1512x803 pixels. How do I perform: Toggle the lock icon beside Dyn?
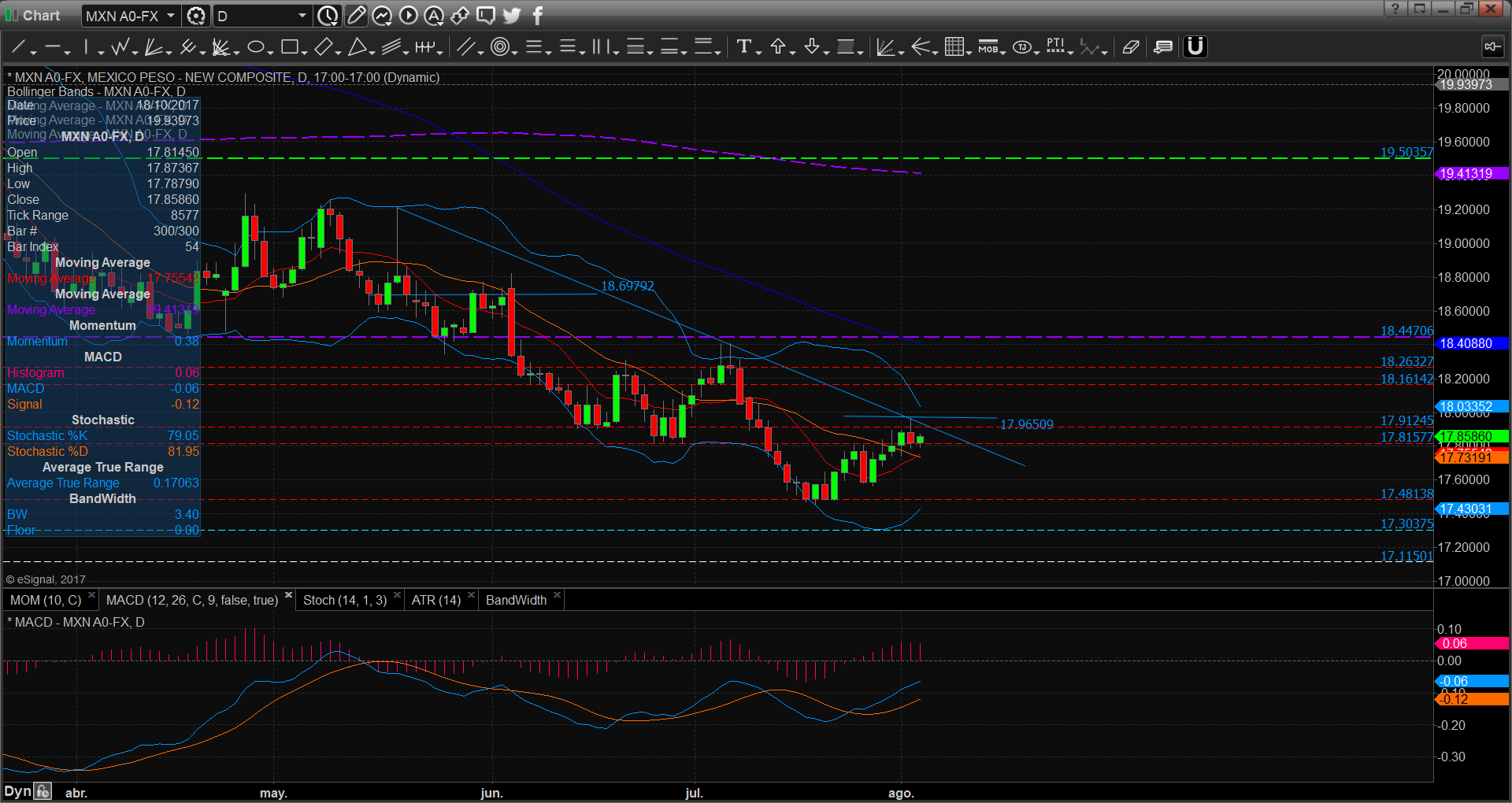(x=43, y=791)
